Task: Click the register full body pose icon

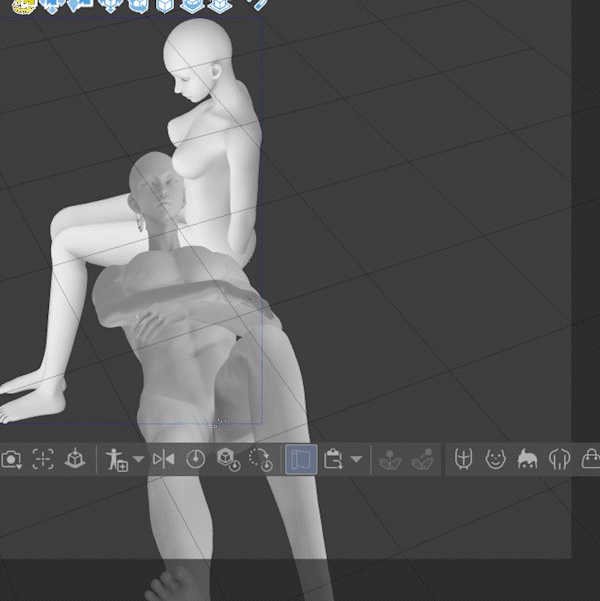Action: point(117,460)
